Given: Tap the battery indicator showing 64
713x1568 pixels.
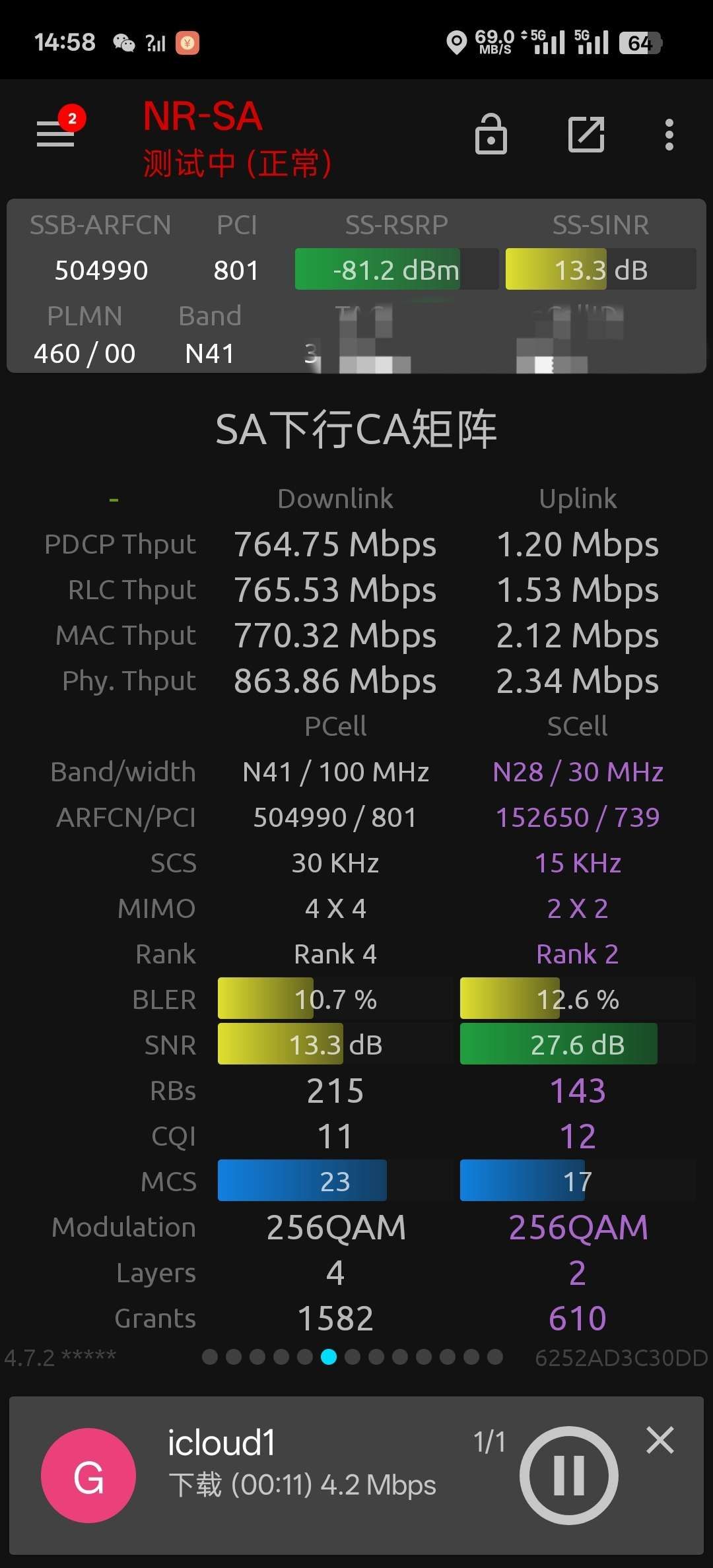Looking at the screenshot, I should (640, 43).
